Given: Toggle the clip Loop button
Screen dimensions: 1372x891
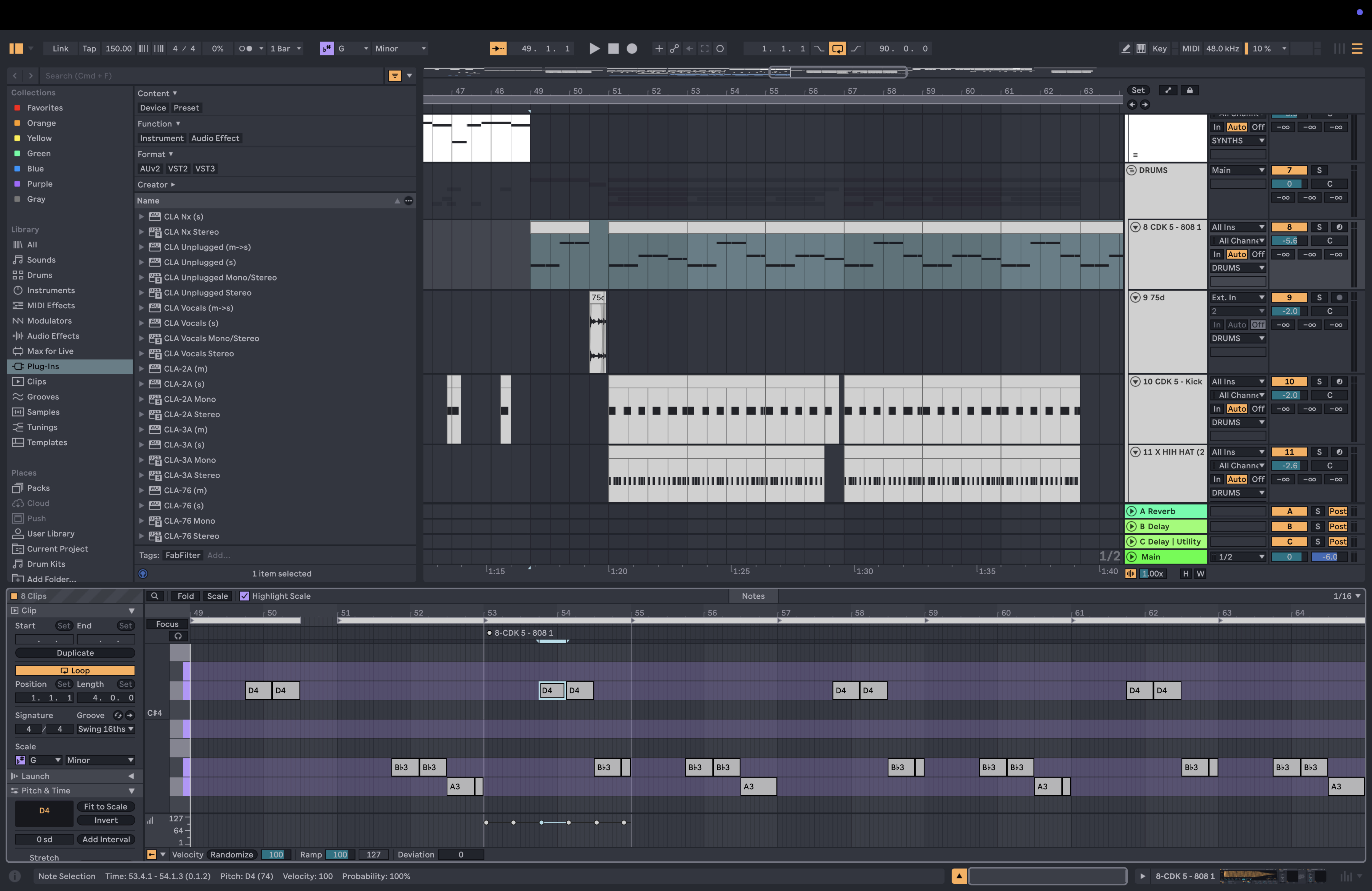Looking at the screenshot, I should pos(75,670).
